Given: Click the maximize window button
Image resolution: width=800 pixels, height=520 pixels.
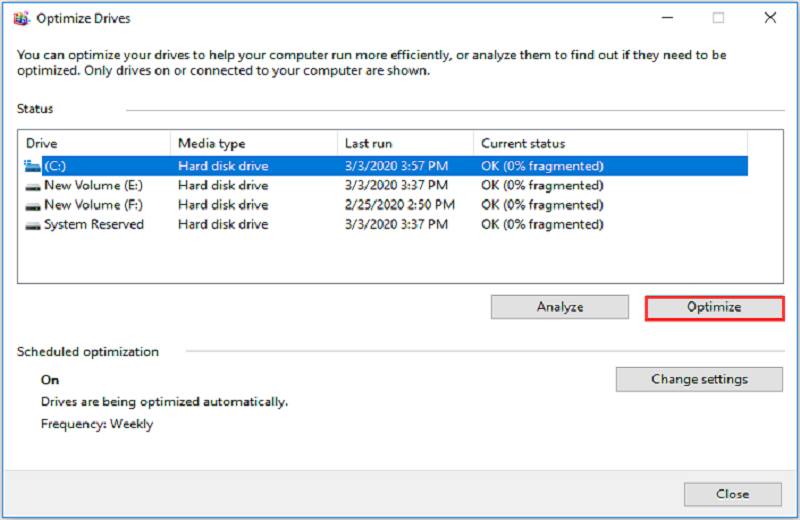Looking at the screenshot, I should [718, 18].
